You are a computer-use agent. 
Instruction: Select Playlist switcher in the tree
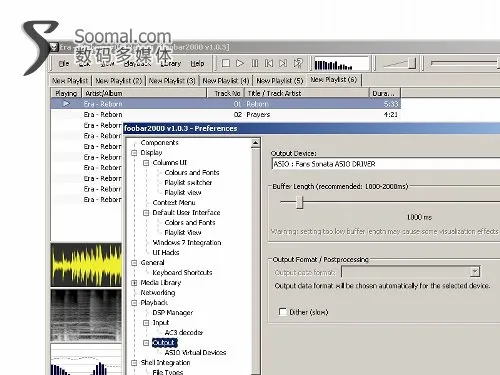point(188,183)
